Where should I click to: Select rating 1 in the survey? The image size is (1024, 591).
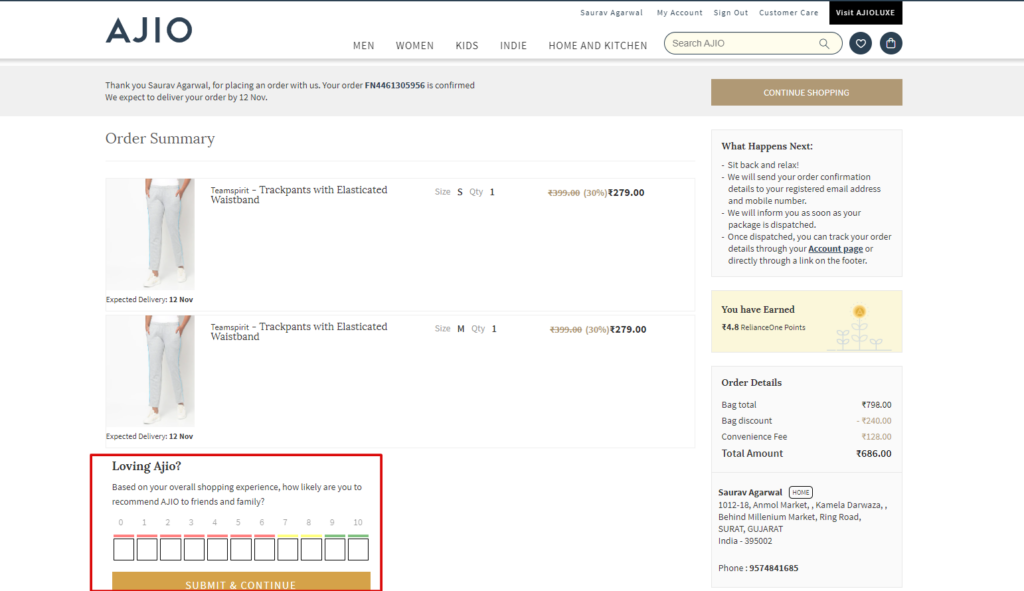pyautogui.click(x=147, y=549)
